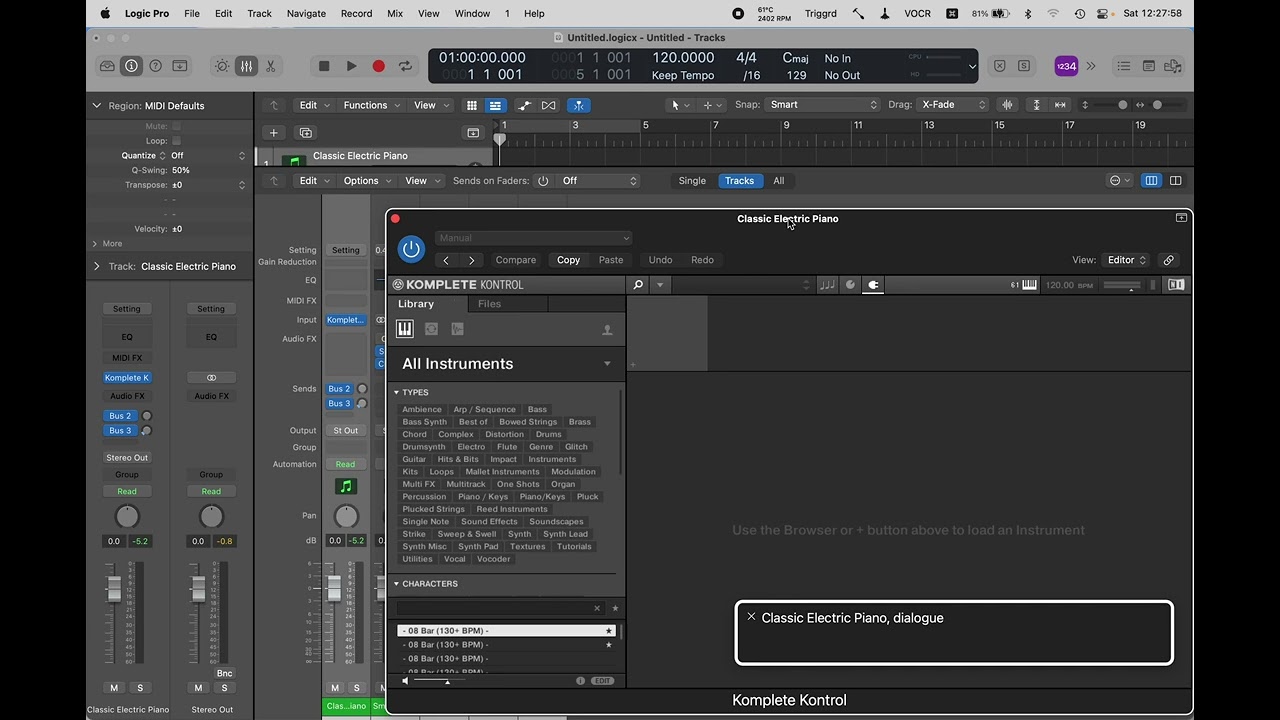Viewport: 1280px width, 720px height.
Task: Open the Loop/Media browser icon
Action: tap(1173, 66)
